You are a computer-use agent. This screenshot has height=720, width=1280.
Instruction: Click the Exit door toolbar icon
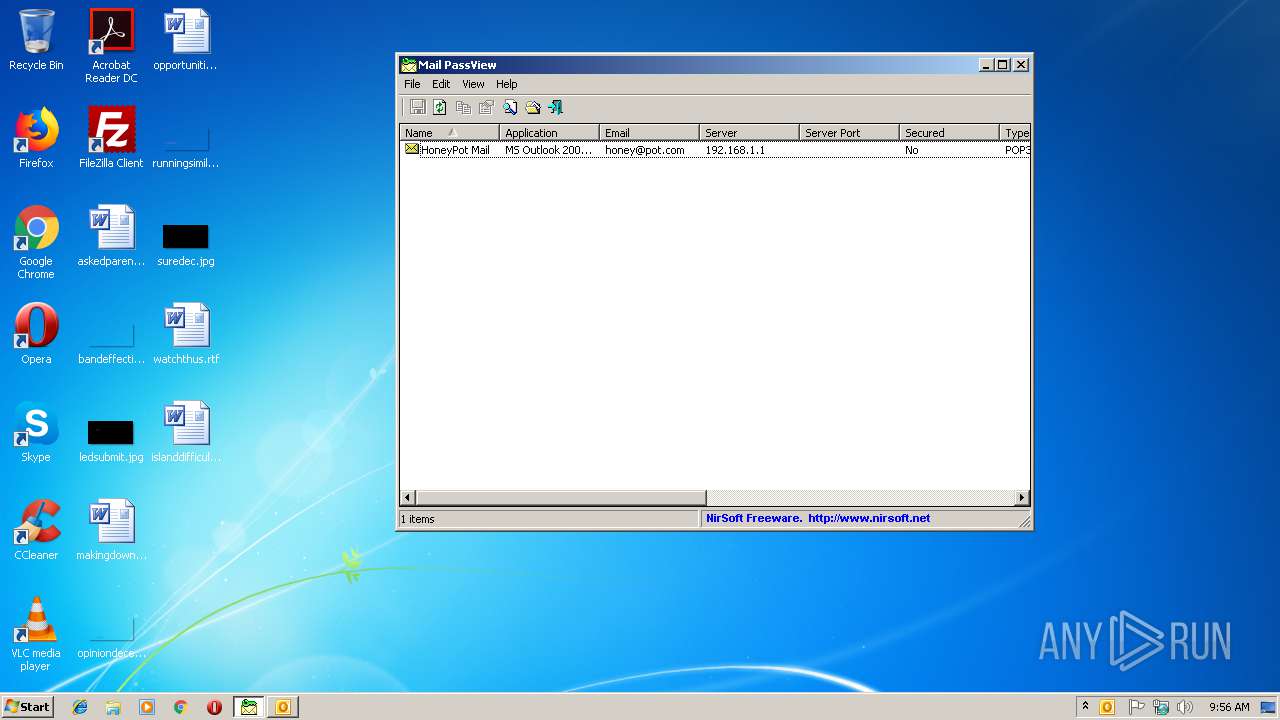tap(556, 107)
